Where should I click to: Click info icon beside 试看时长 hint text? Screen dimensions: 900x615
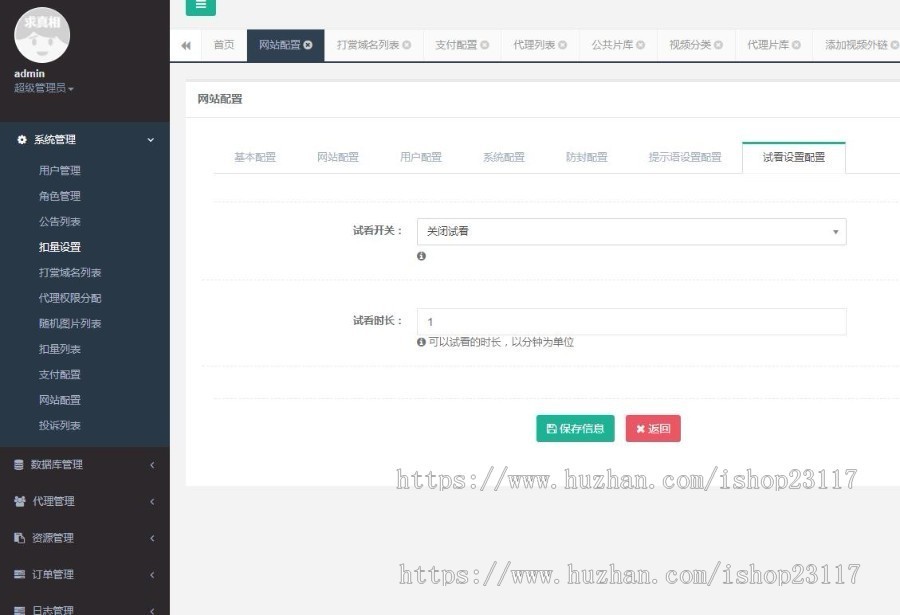tap(419, 342)
